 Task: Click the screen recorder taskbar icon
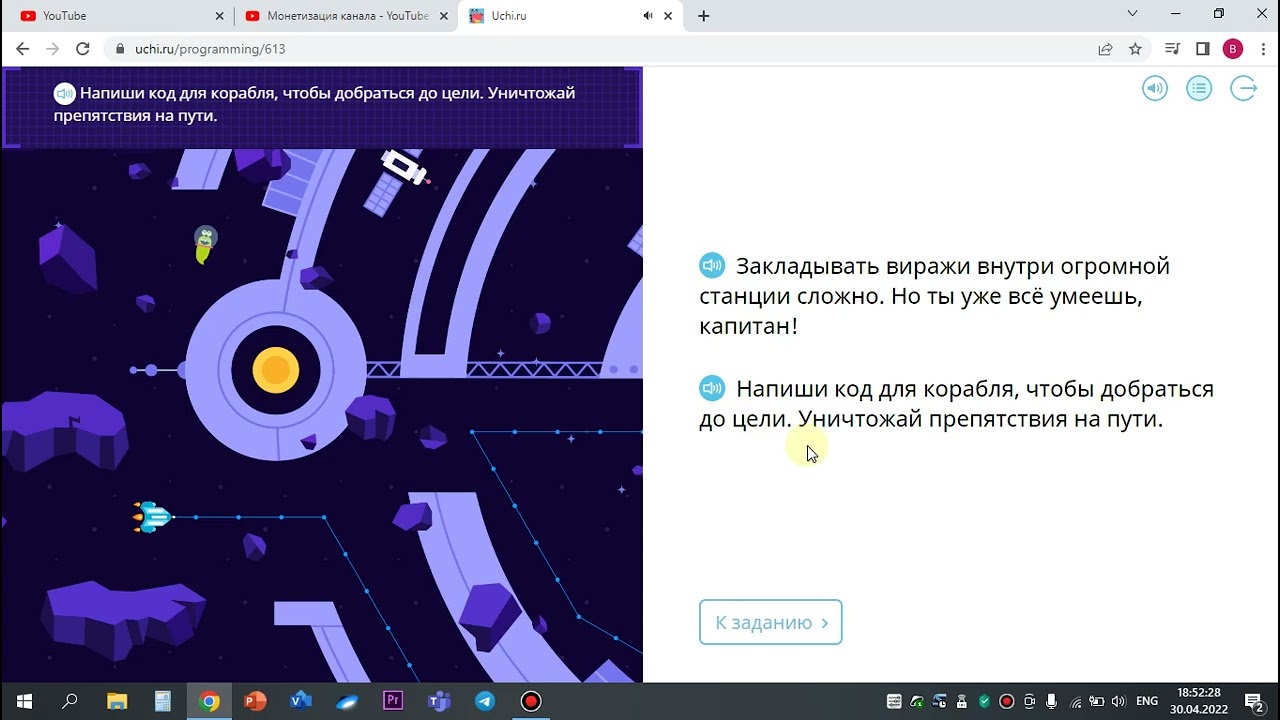pyautogui.click(x=531, y=701)
